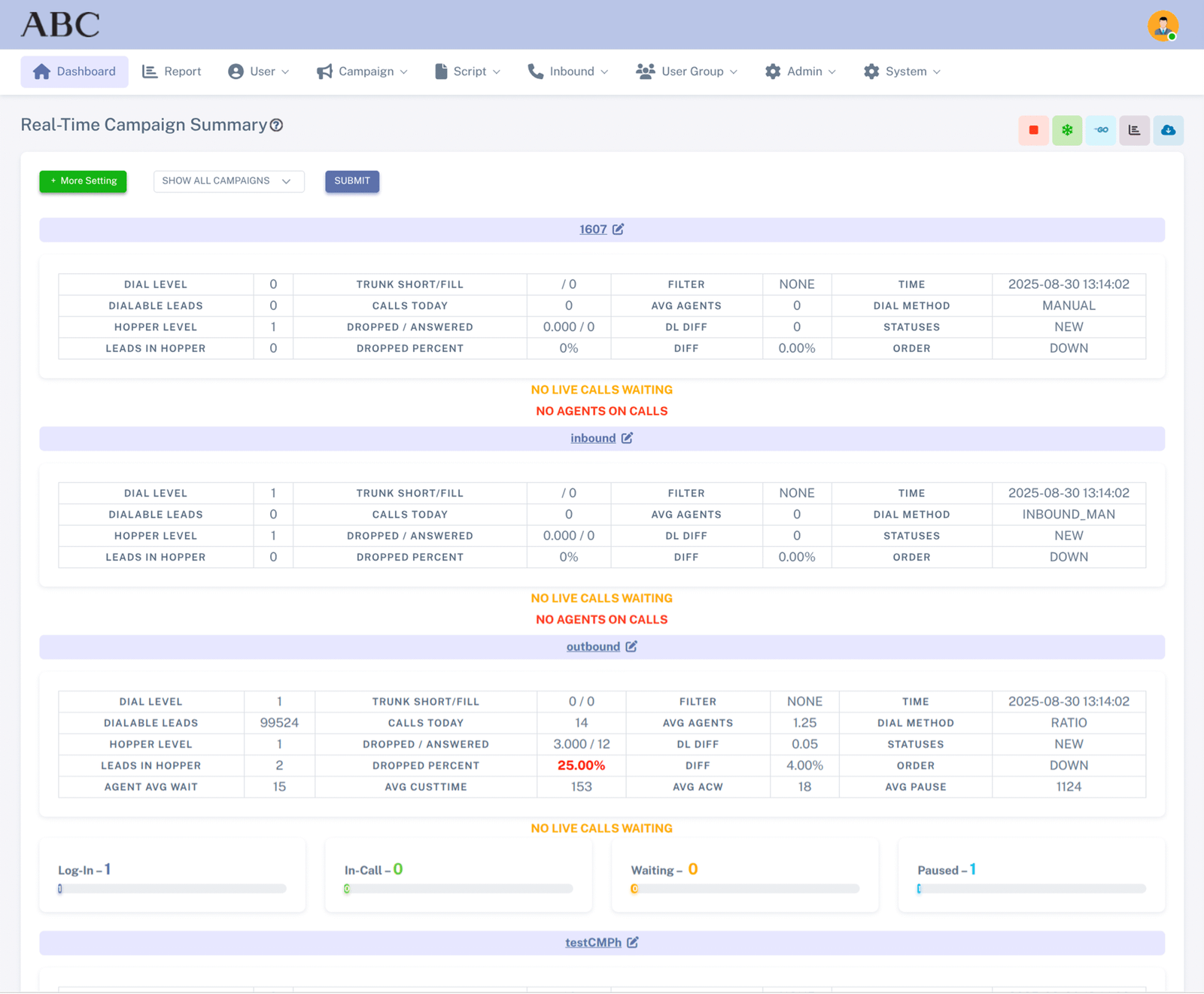
Task: Click the user avatar in the top right corner
Action: pyautogui.click(x=1163, y=25)
